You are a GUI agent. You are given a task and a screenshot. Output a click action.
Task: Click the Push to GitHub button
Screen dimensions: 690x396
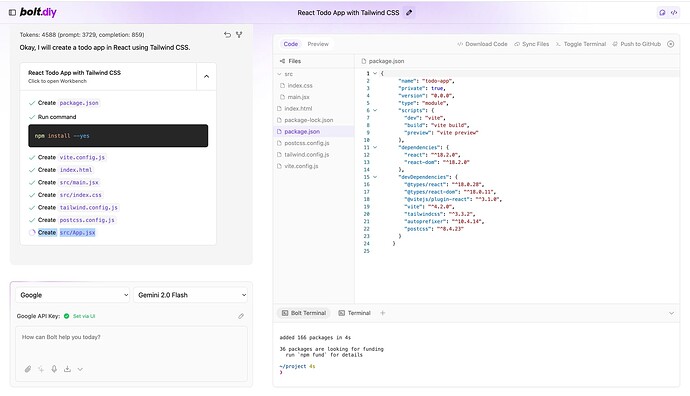click(x=637, y=44)
